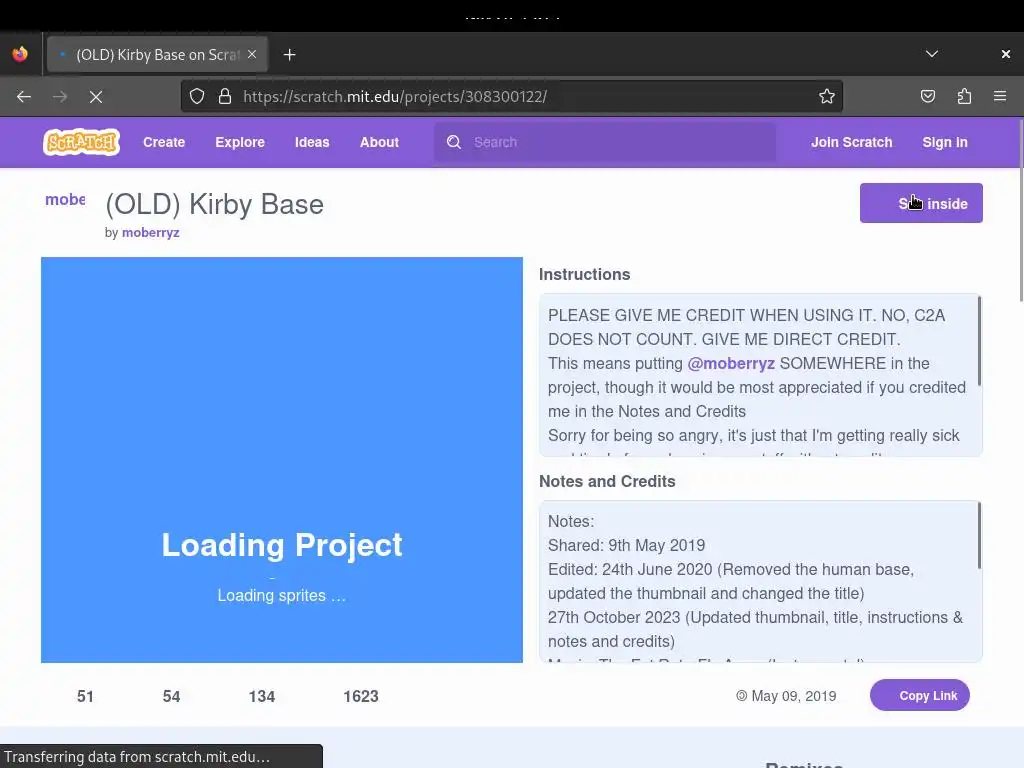Click the Loading Project player area
Image resolution: width=1024 pixels, height=768 pixels.
click(x=281, y=460)
